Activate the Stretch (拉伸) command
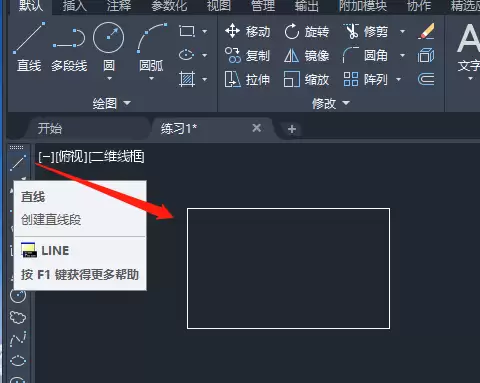The image size is (480, 383). coord(247,79)
